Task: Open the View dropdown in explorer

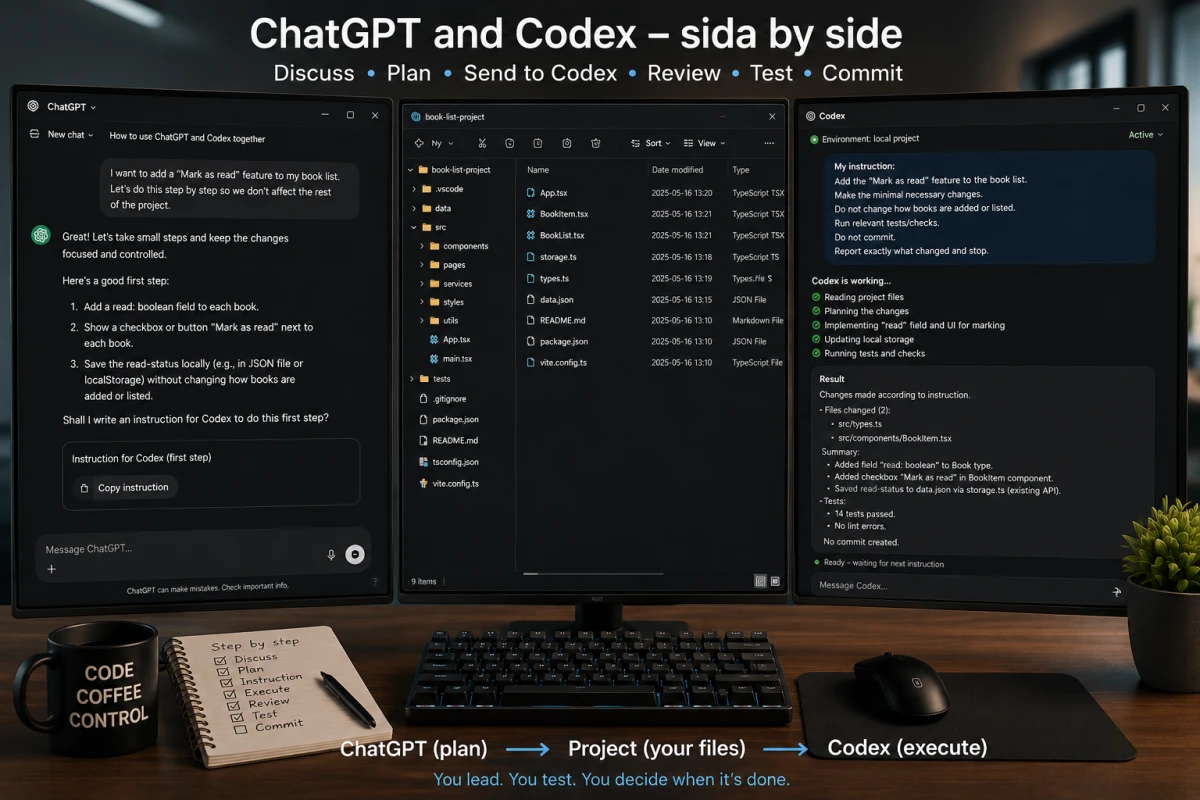Action: [706, 143]
